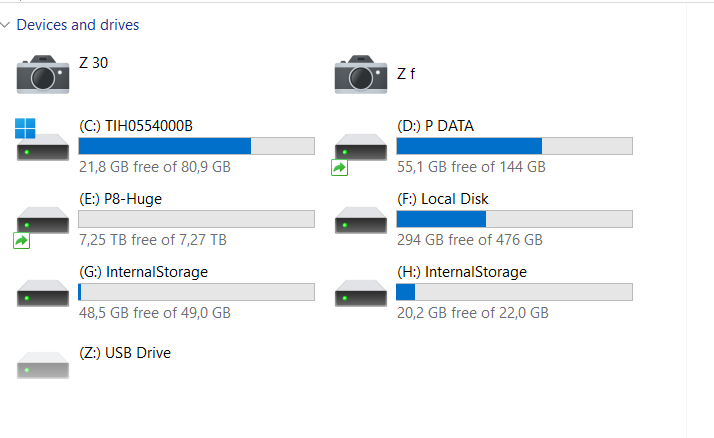Click the (D:) P DATA drive icon
714x438 pixels.
[360, 150]
